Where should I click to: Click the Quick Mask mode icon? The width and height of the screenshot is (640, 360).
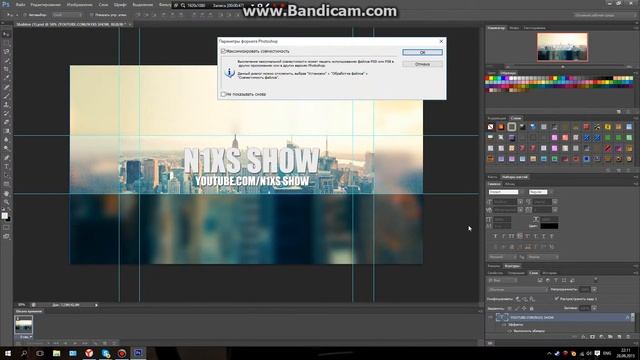[6, 227]
